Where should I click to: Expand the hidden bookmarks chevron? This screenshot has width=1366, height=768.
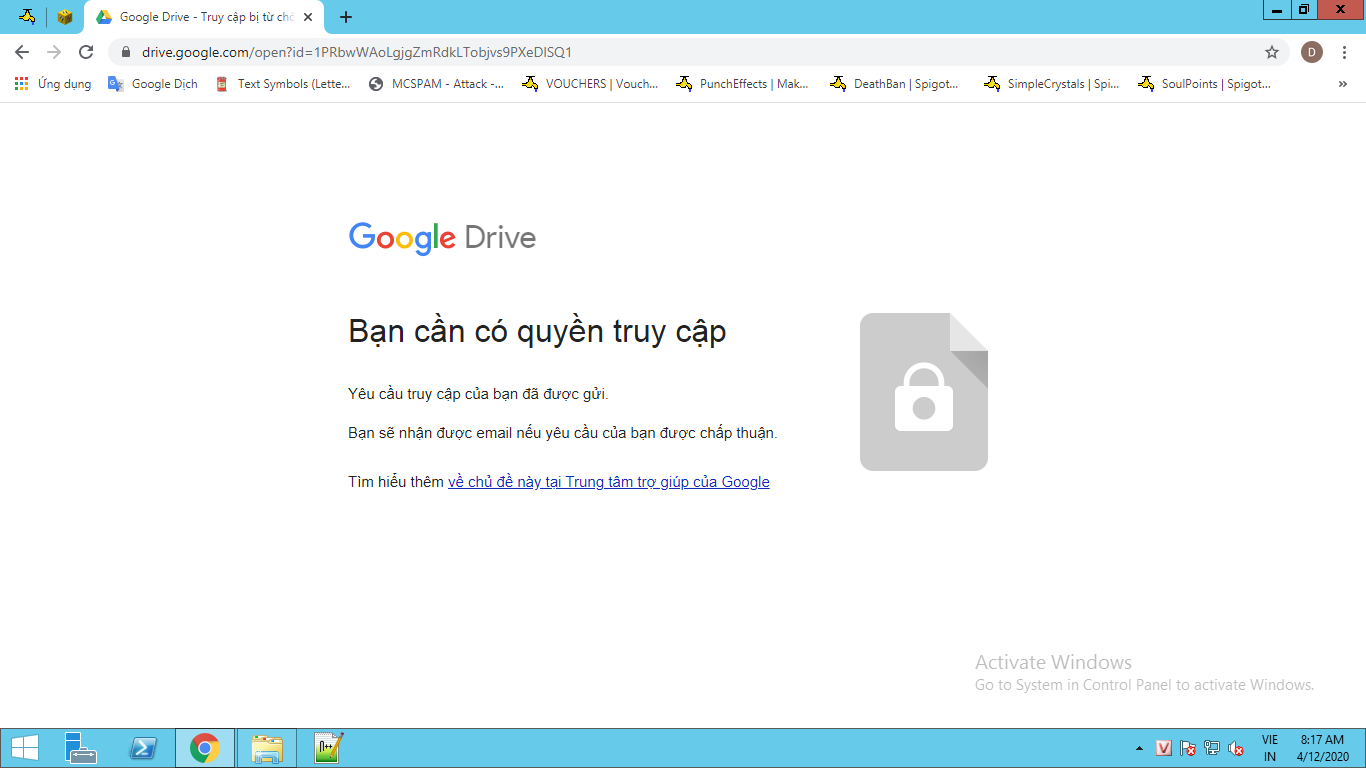[1342, 84]
